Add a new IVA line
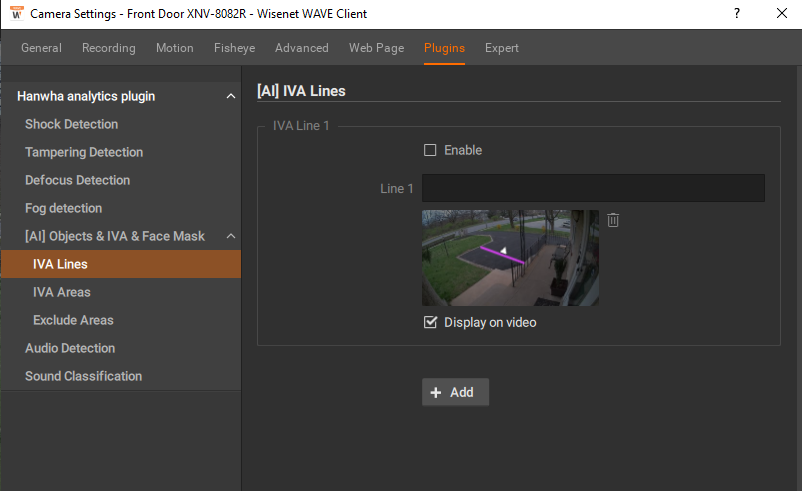The image size is (802, 491). point(455,392)
